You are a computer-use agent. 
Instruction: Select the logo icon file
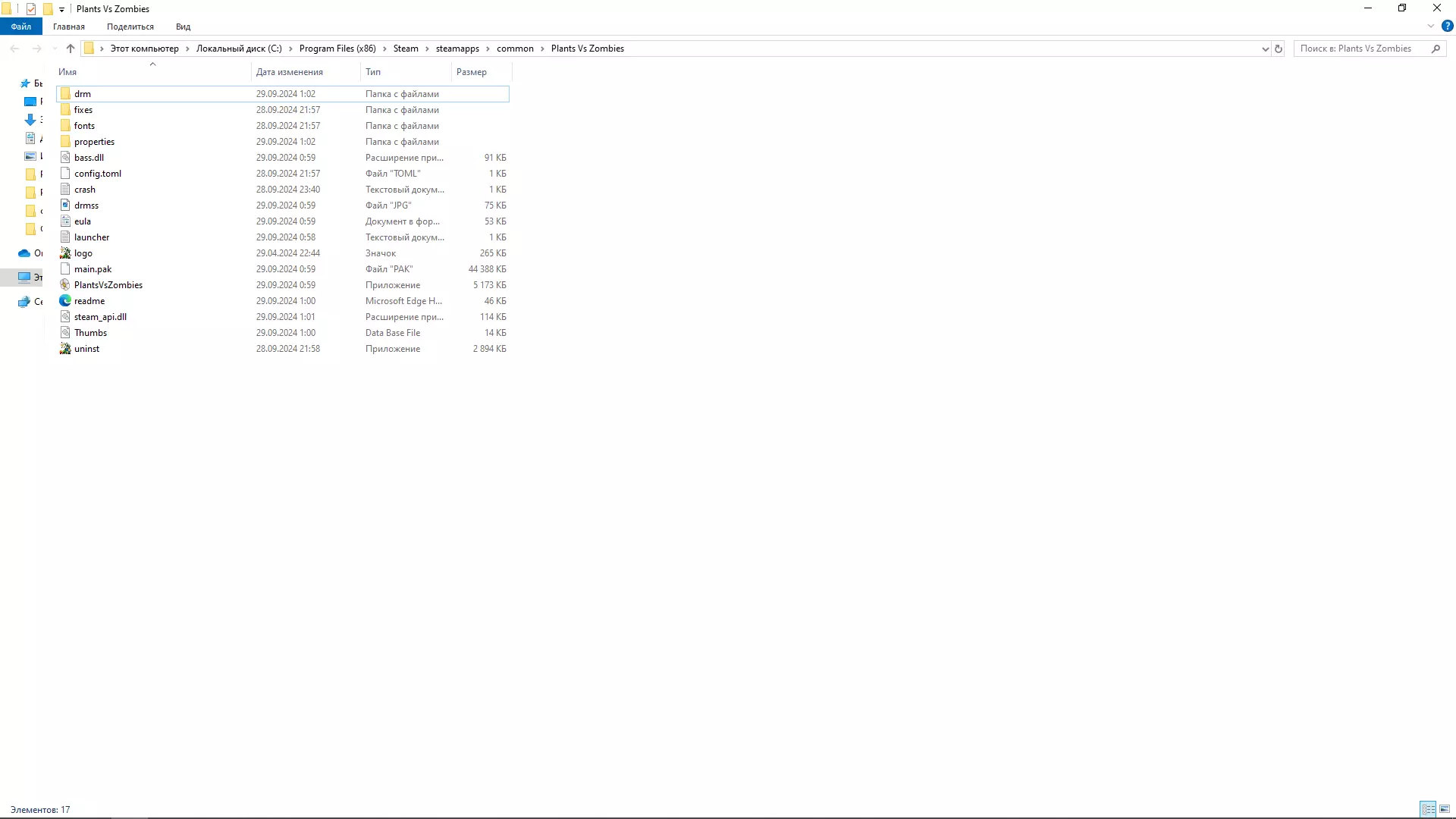[65, 253]
